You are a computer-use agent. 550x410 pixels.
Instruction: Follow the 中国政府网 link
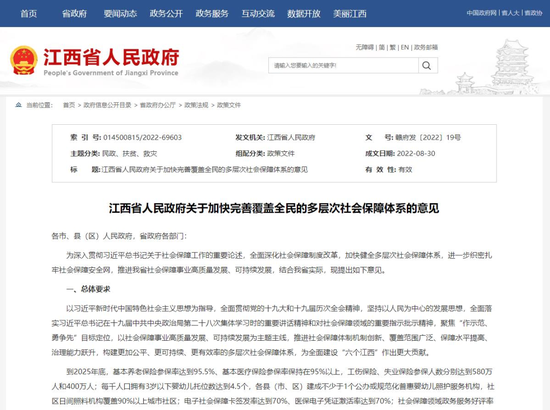tap(482, 13)
